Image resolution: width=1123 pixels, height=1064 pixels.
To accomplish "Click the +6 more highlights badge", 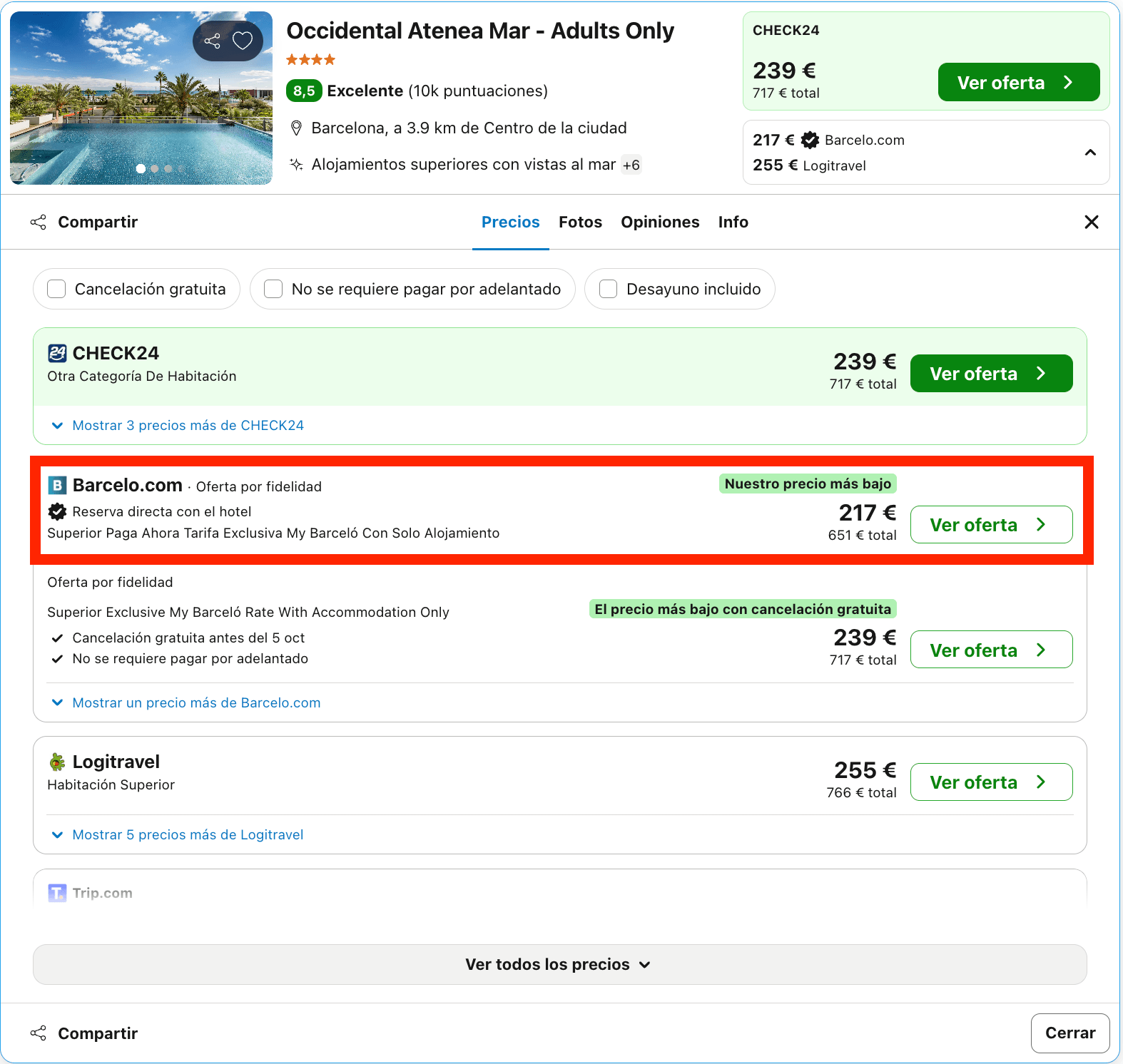I will click(631, 165).
